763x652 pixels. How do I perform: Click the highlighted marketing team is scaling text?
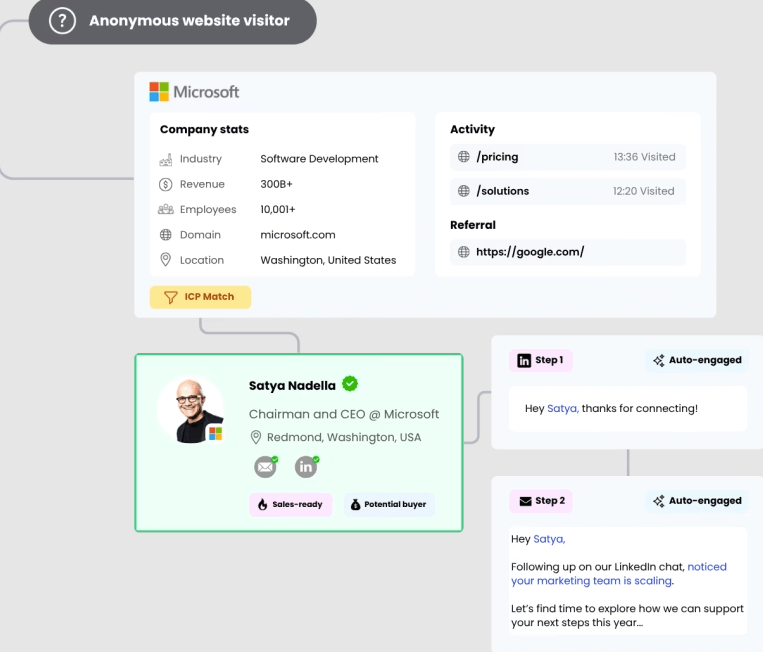click(592, 581)
